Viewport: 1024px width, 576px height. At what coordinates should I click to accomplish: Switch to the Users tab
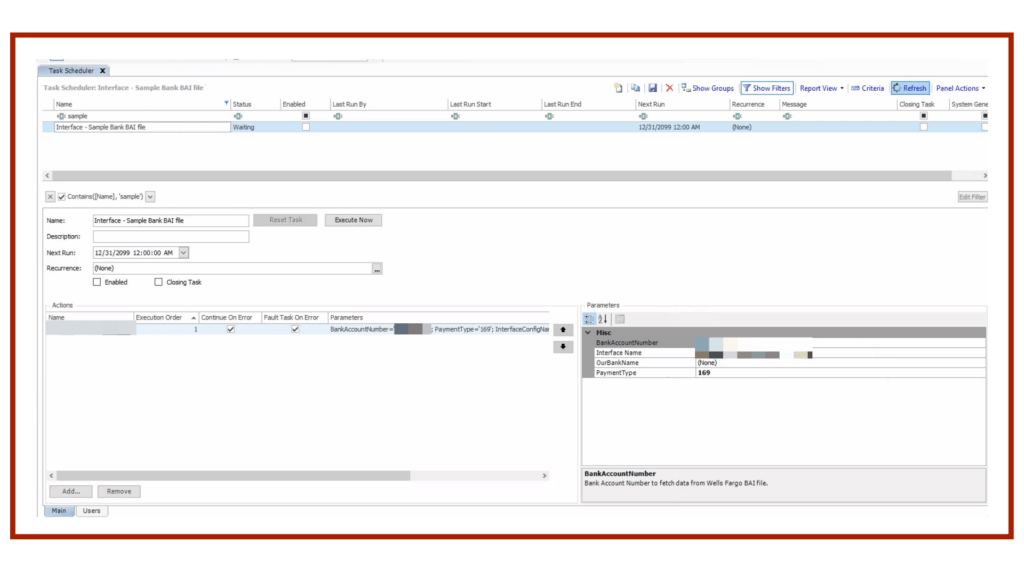pyautogui.click(x=91, y=511)
